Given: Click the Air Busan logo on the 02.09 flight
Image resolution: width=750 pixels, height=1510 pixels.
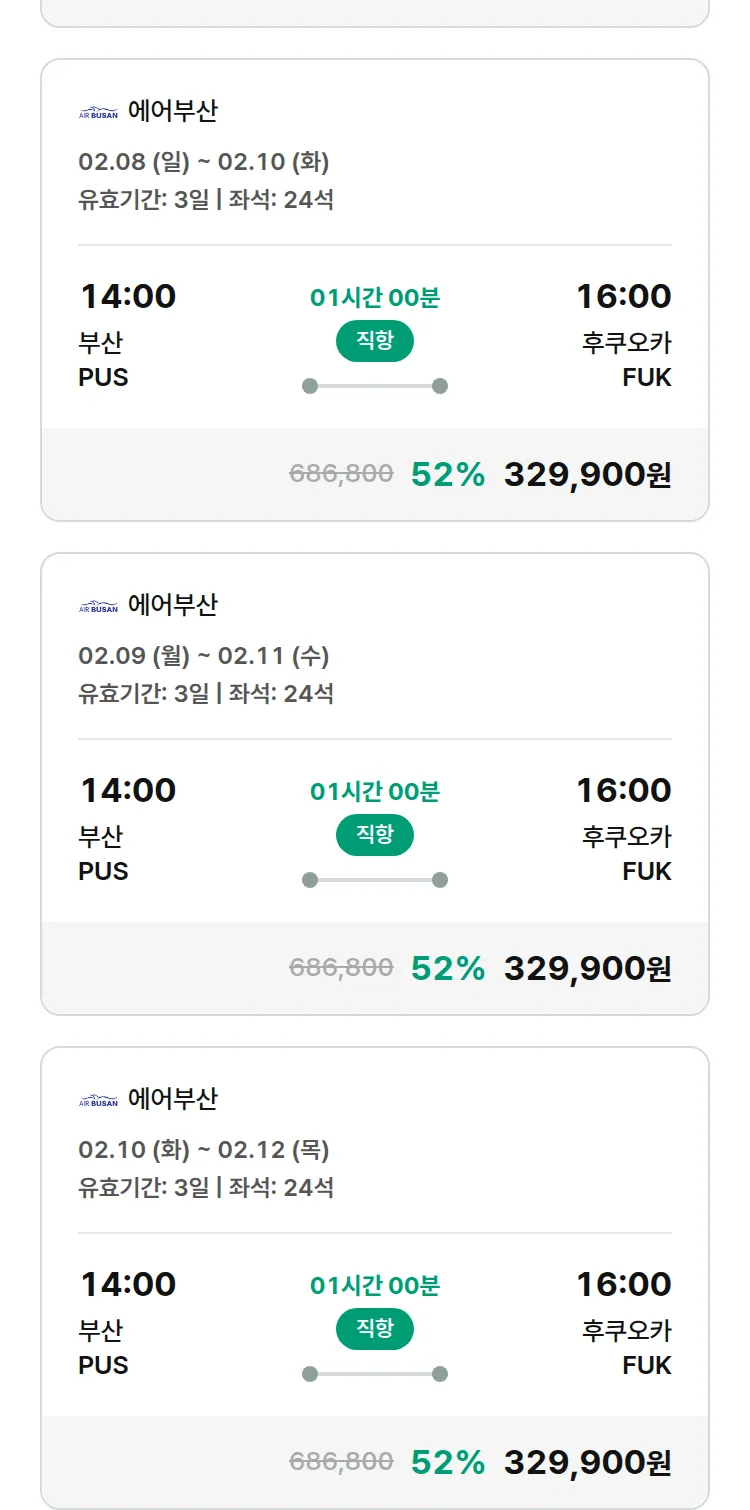Looking at the screenshot, I should (x=98, y=606).
